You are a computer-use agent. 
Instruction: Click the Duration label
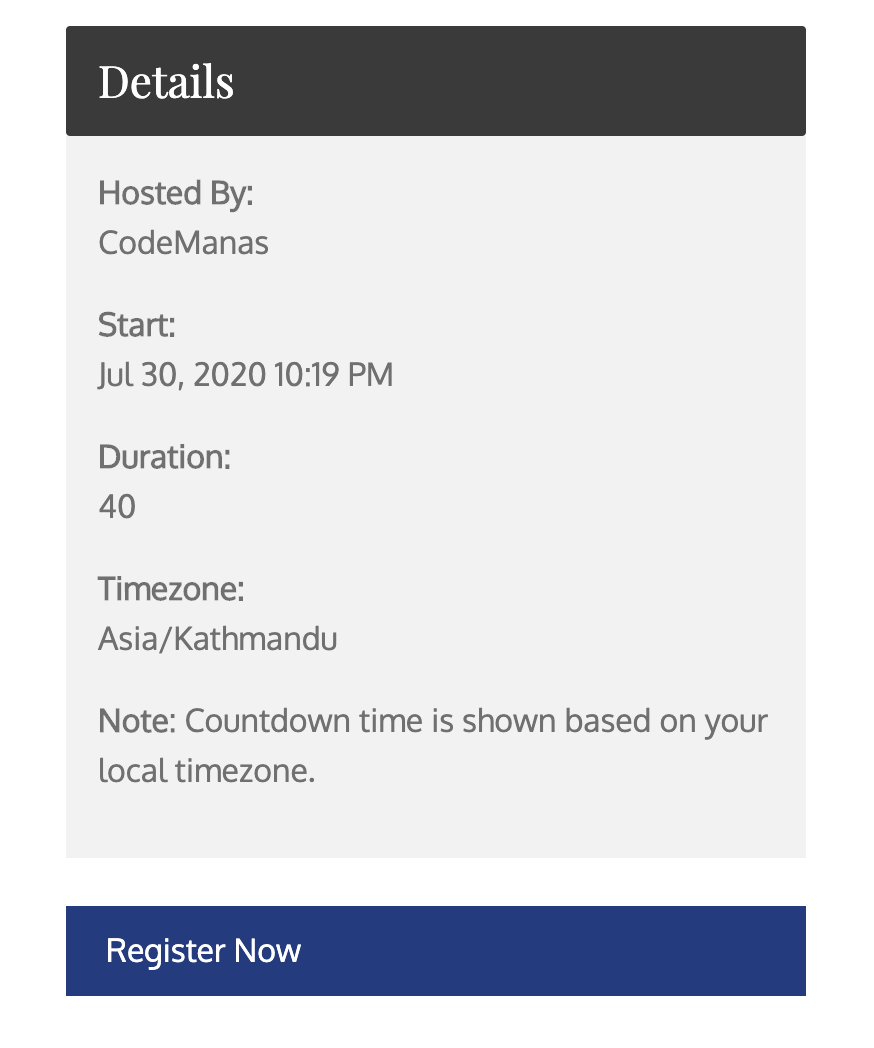pos(164,457)
